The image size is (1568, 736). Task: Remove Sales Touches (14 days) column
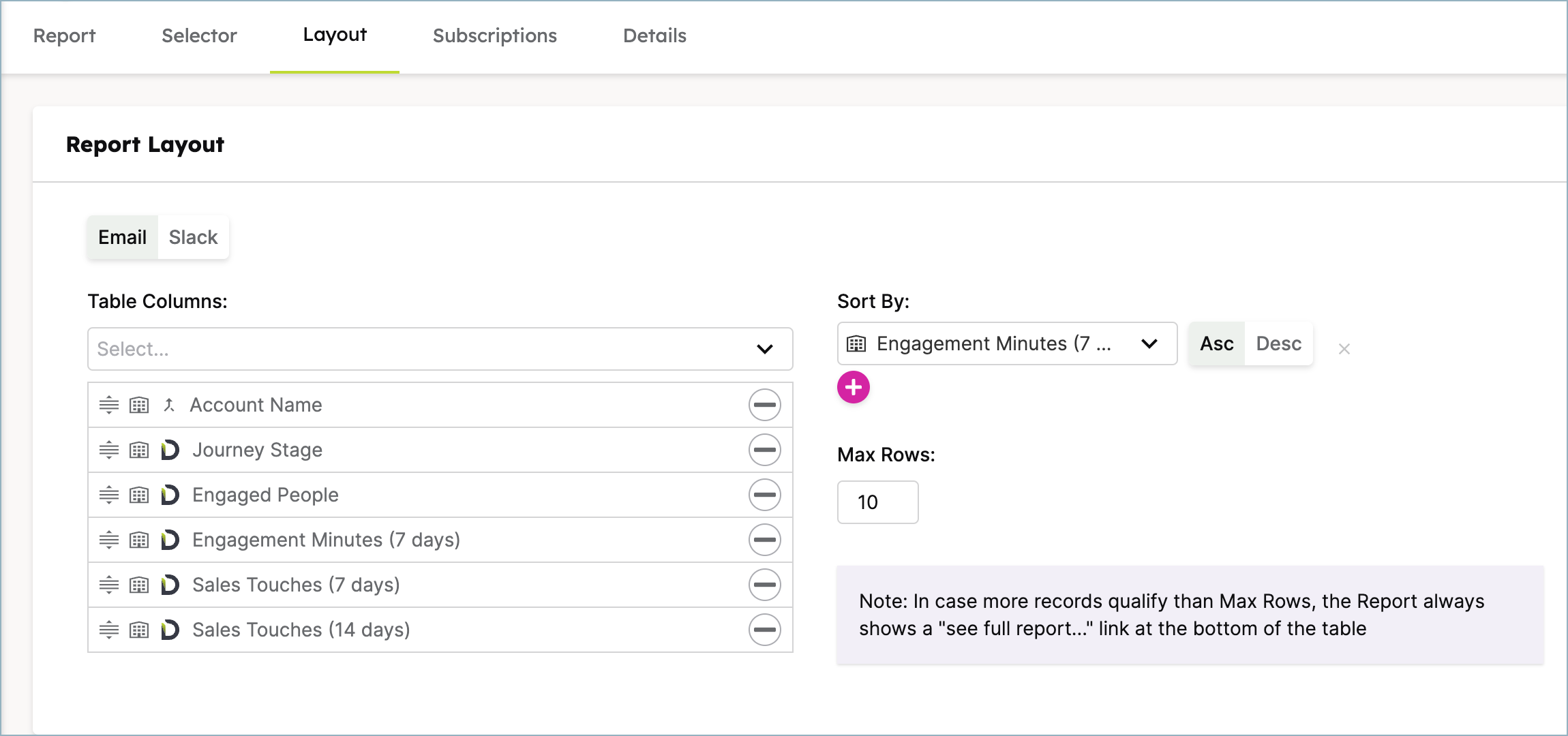coord(765,630)
